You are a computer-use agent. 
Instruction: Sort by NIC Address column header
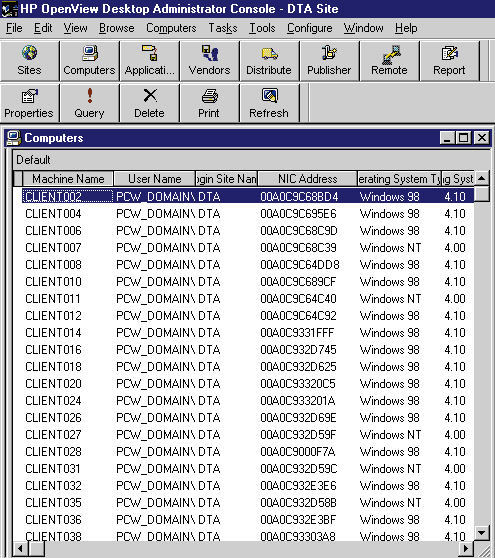tap(307, 179)
